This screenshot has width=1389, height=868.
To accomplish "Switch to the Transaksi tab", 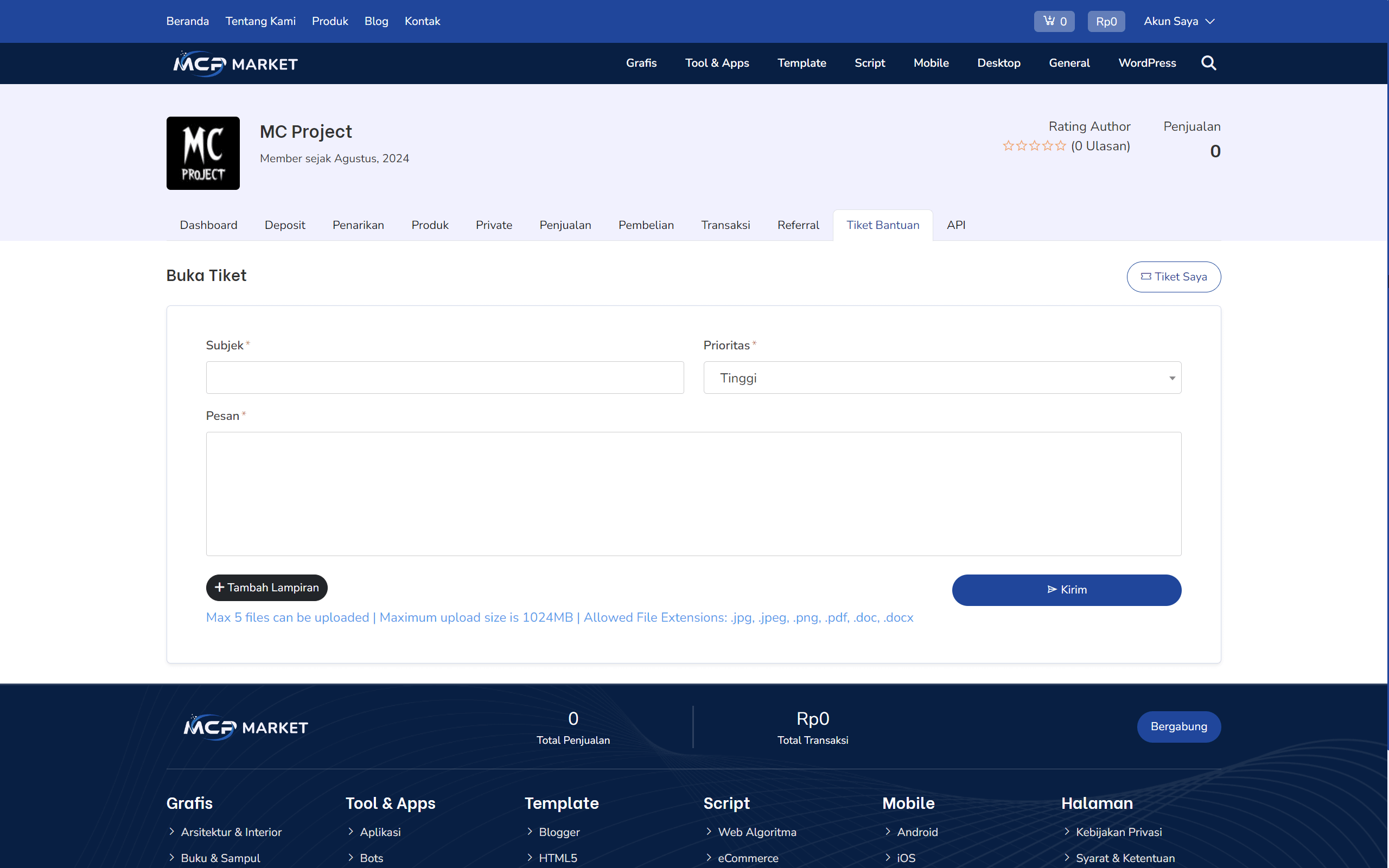I will click(725, 225).
